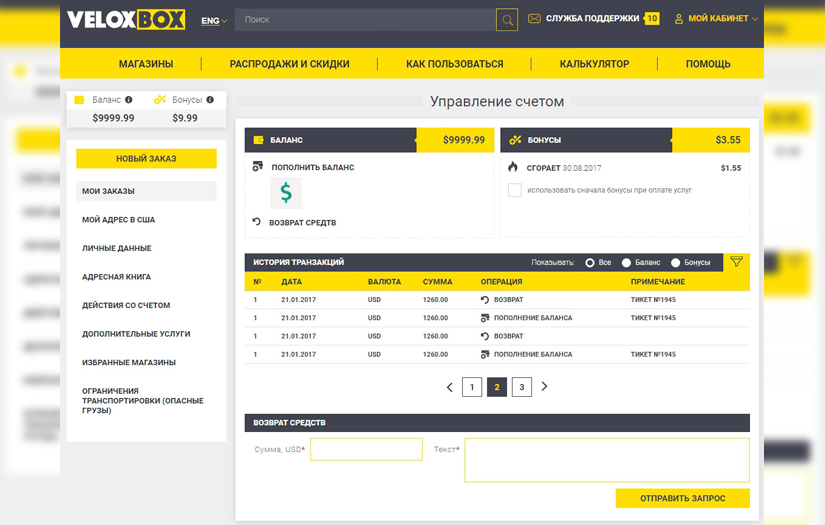Click Возврат средств link under balance
825x525 pixels.
(x=303, y=223)
